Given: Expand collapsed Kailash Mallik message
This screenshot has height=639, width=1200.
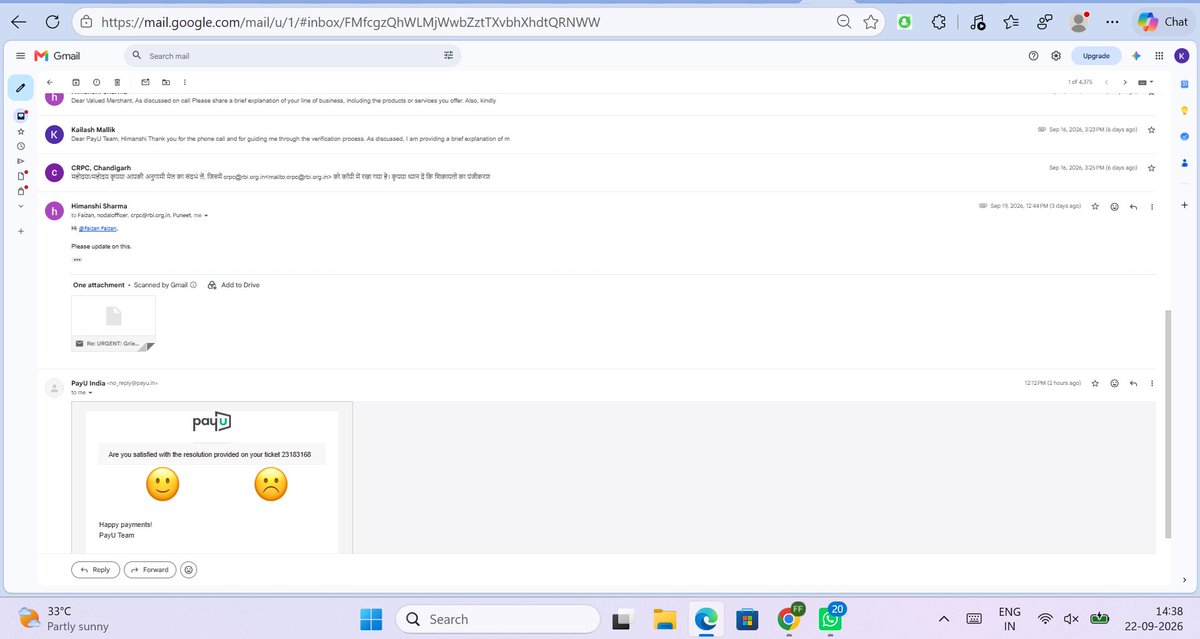Looking at the screenshot, I should click(x=600, y=134).
